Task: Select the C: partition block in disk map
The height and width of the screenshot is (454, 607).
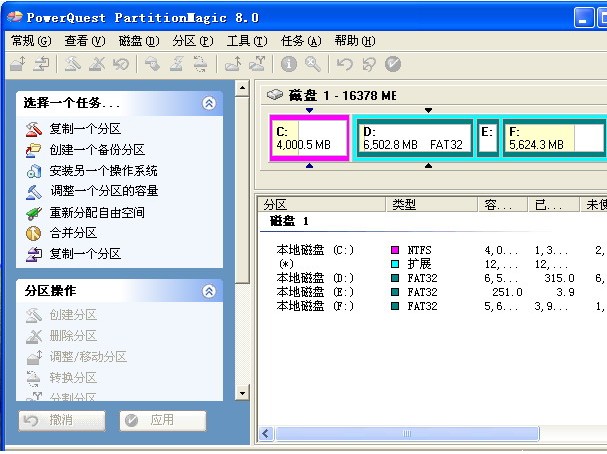Action: tap(309, 138)
